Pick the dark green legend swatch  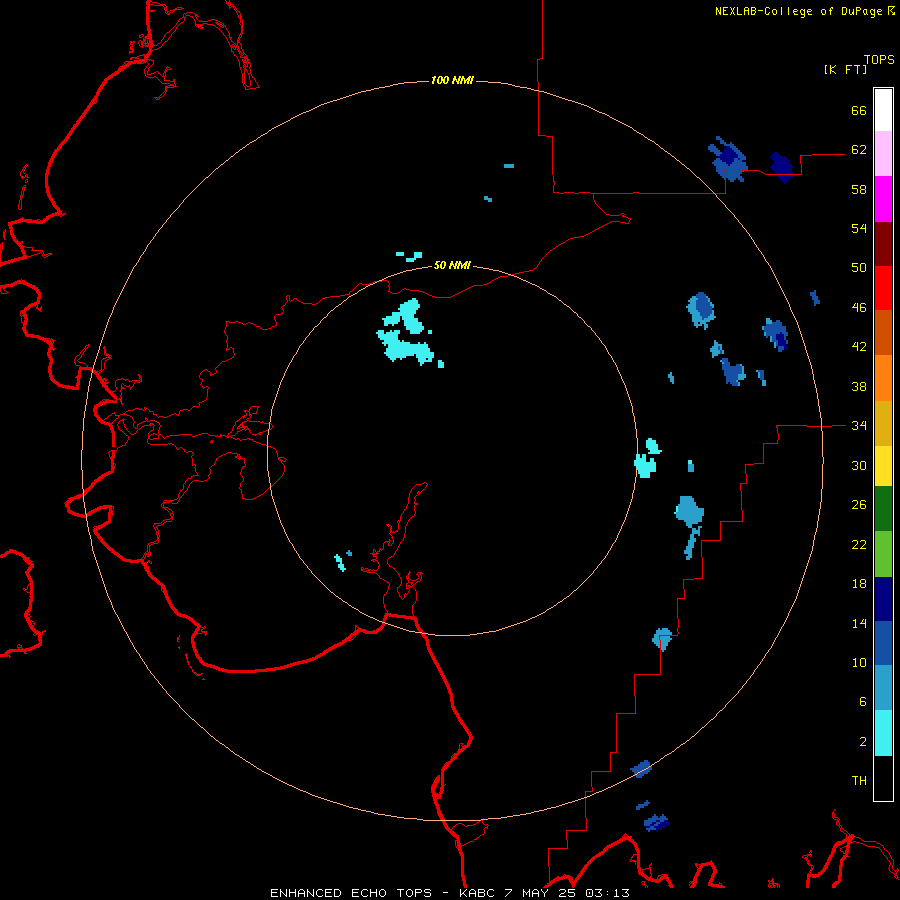tap(883, 509)
